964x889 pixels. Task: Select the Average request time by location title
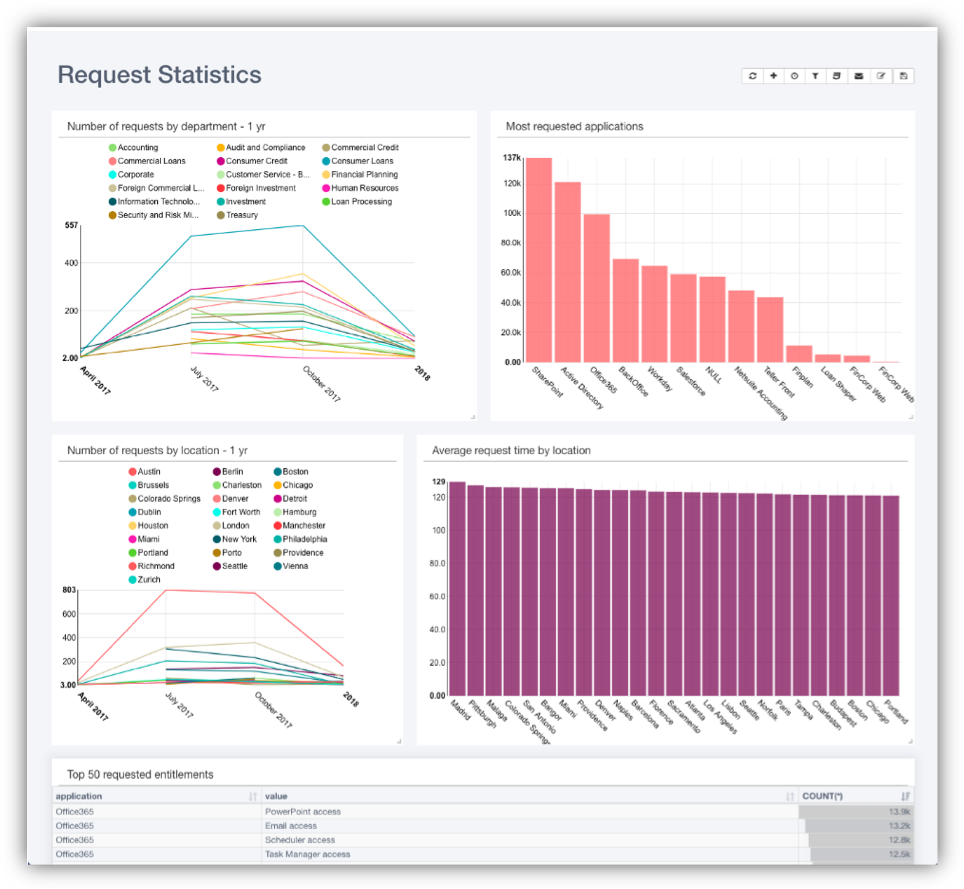click(x=511, y=451)
